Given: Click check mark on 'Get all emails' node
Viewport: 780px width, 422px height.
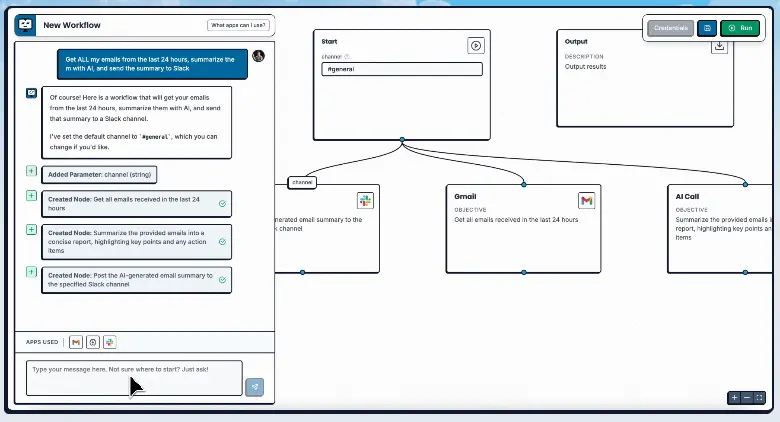Looking at the screenshot, I should pyautogui.click(x=222, y=204).
